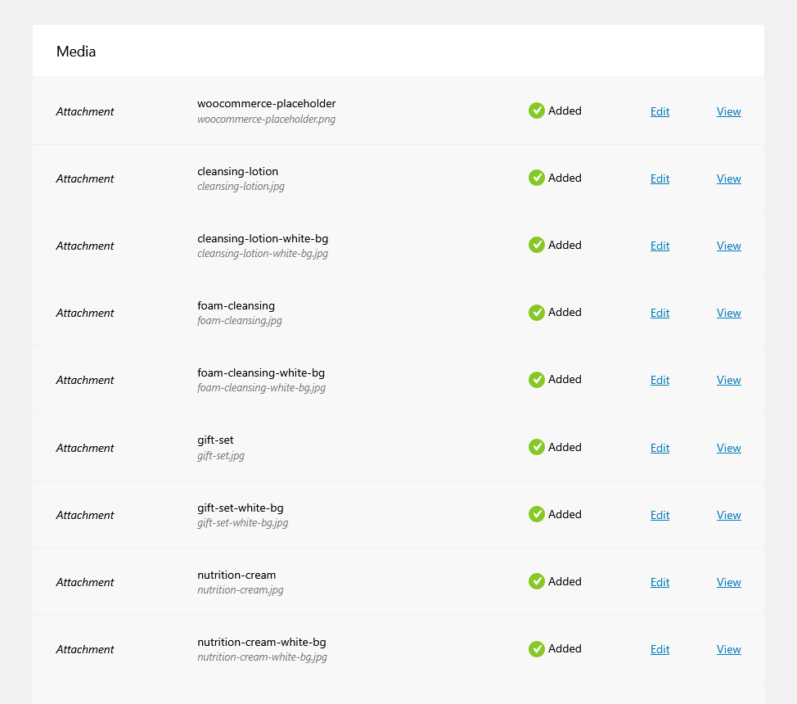Select title text cleansing-lotion-white-bg
Screen dimensions: 797x704
pos(262,238)
